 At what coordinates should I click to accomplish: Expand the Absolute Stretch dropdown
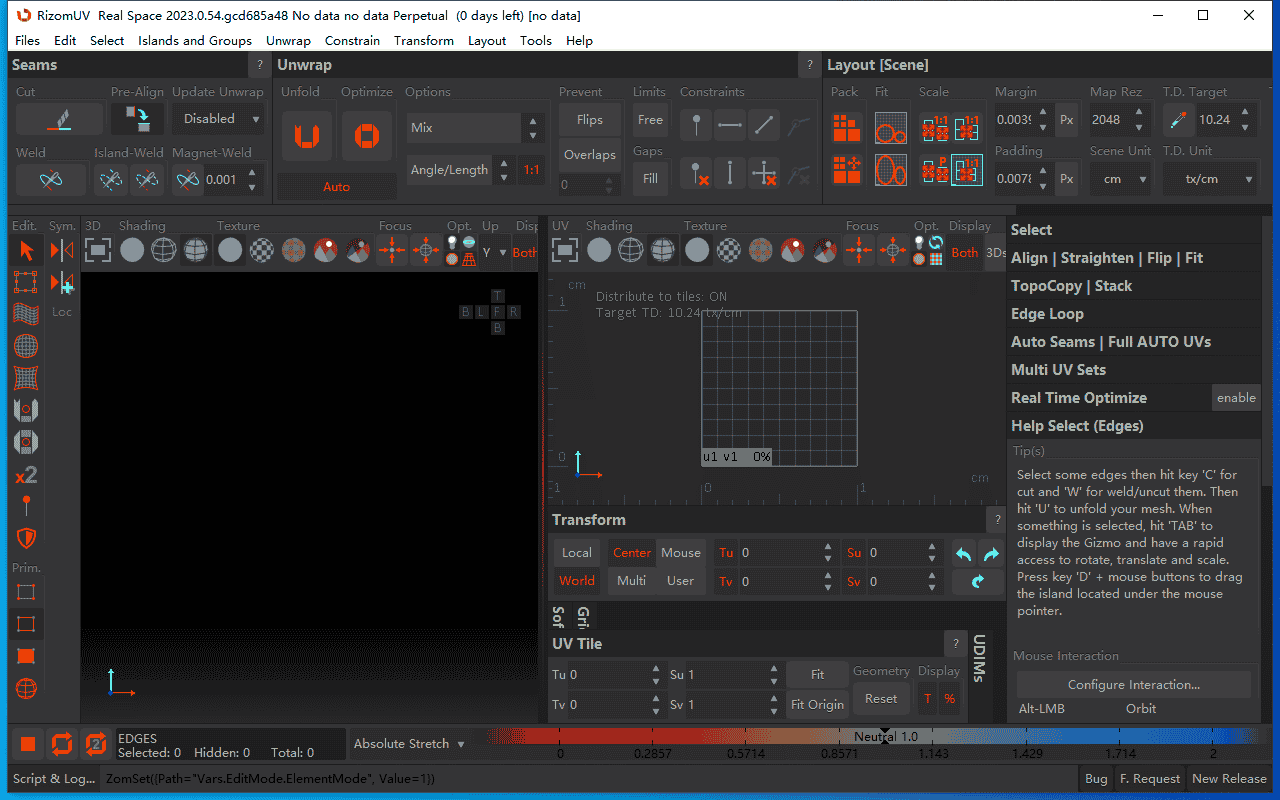pos(409,744)
